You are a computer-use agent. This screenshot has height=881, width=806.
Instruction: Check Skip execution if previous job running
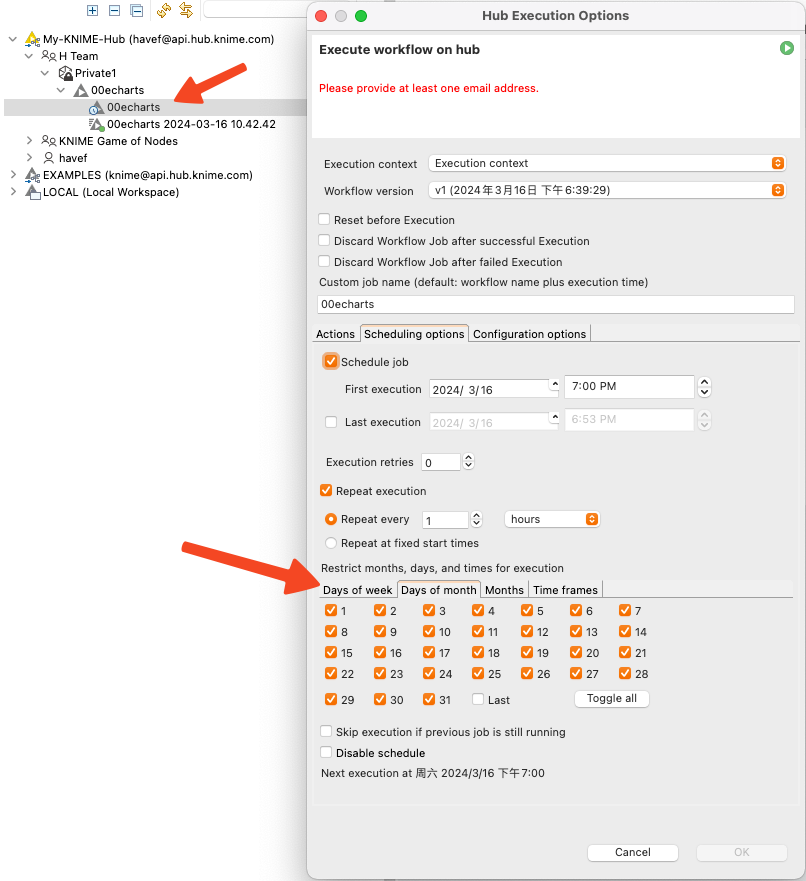click(x=326, y=731)
